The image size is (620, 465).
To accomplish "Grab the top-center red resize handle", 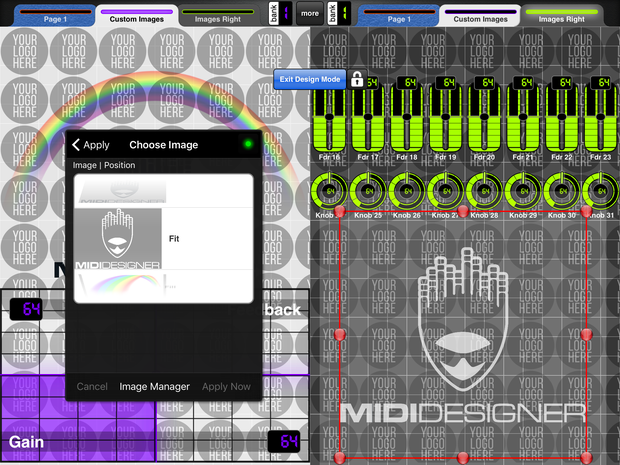I will [463, 211].
